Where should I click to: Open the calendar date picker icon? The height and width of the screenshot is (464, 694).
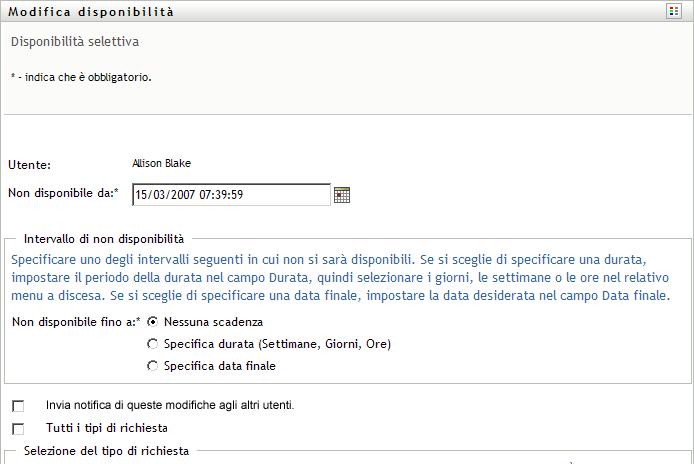342,195
